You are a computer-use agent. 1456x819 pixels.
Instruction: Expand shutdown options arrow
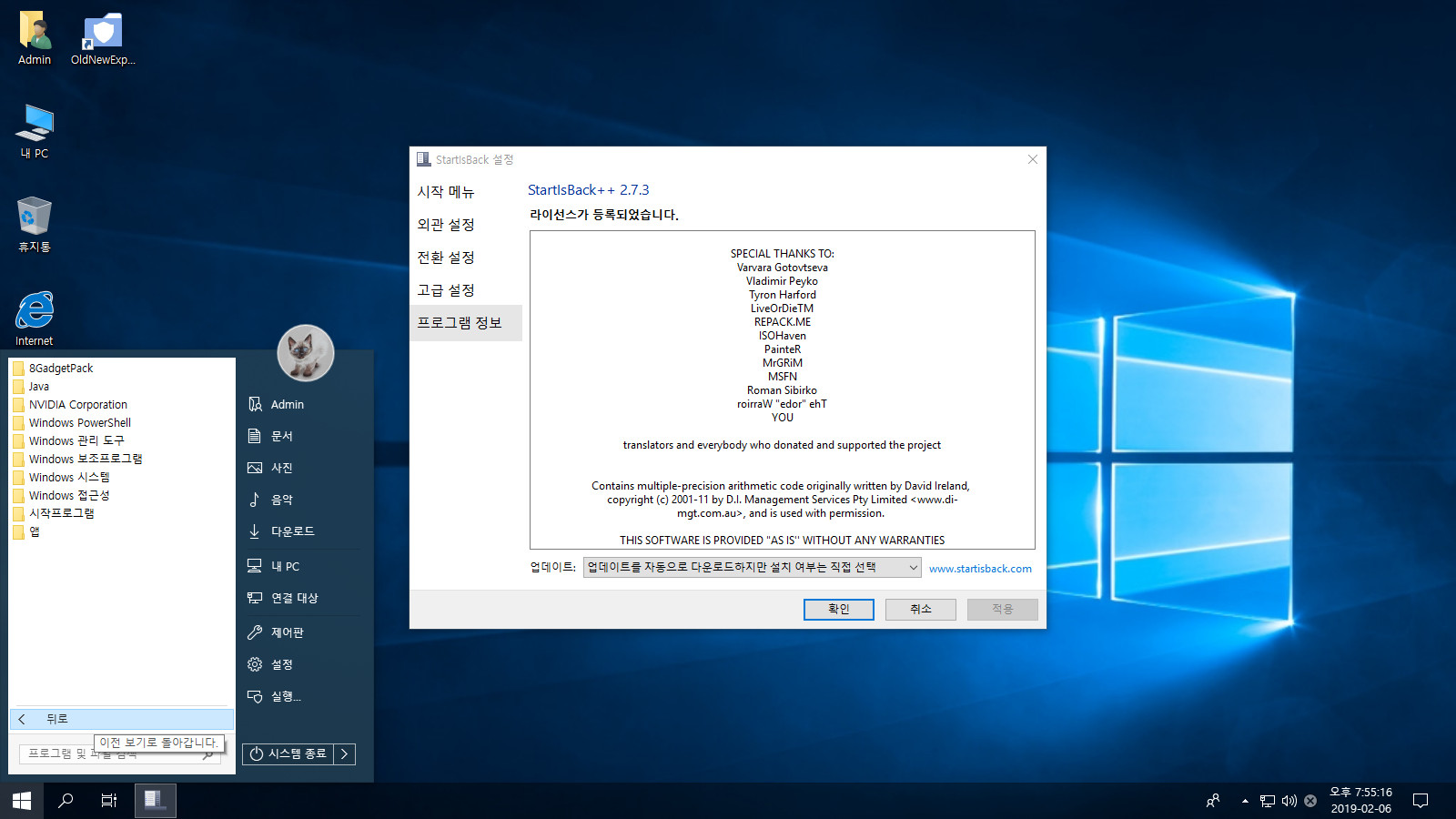tap(344, 753)
